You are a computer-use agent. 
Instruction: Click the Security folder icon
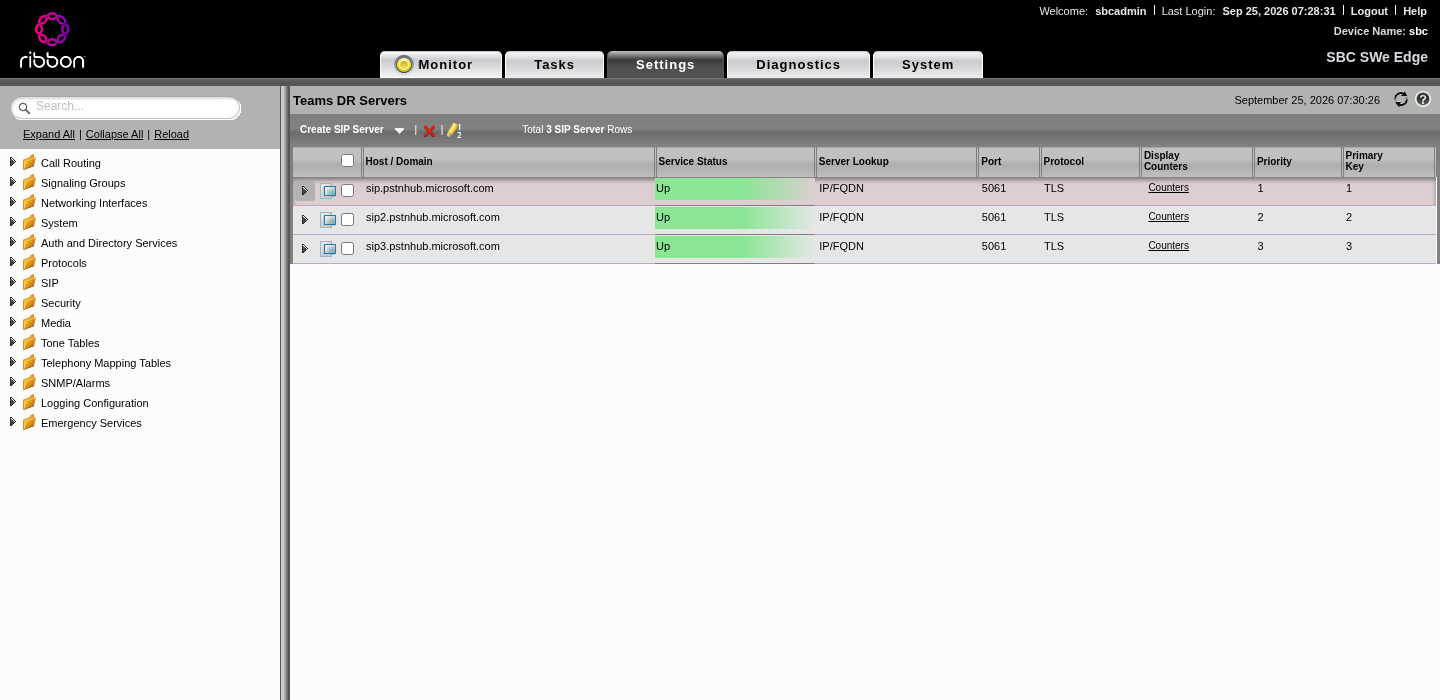coord(29,302)
